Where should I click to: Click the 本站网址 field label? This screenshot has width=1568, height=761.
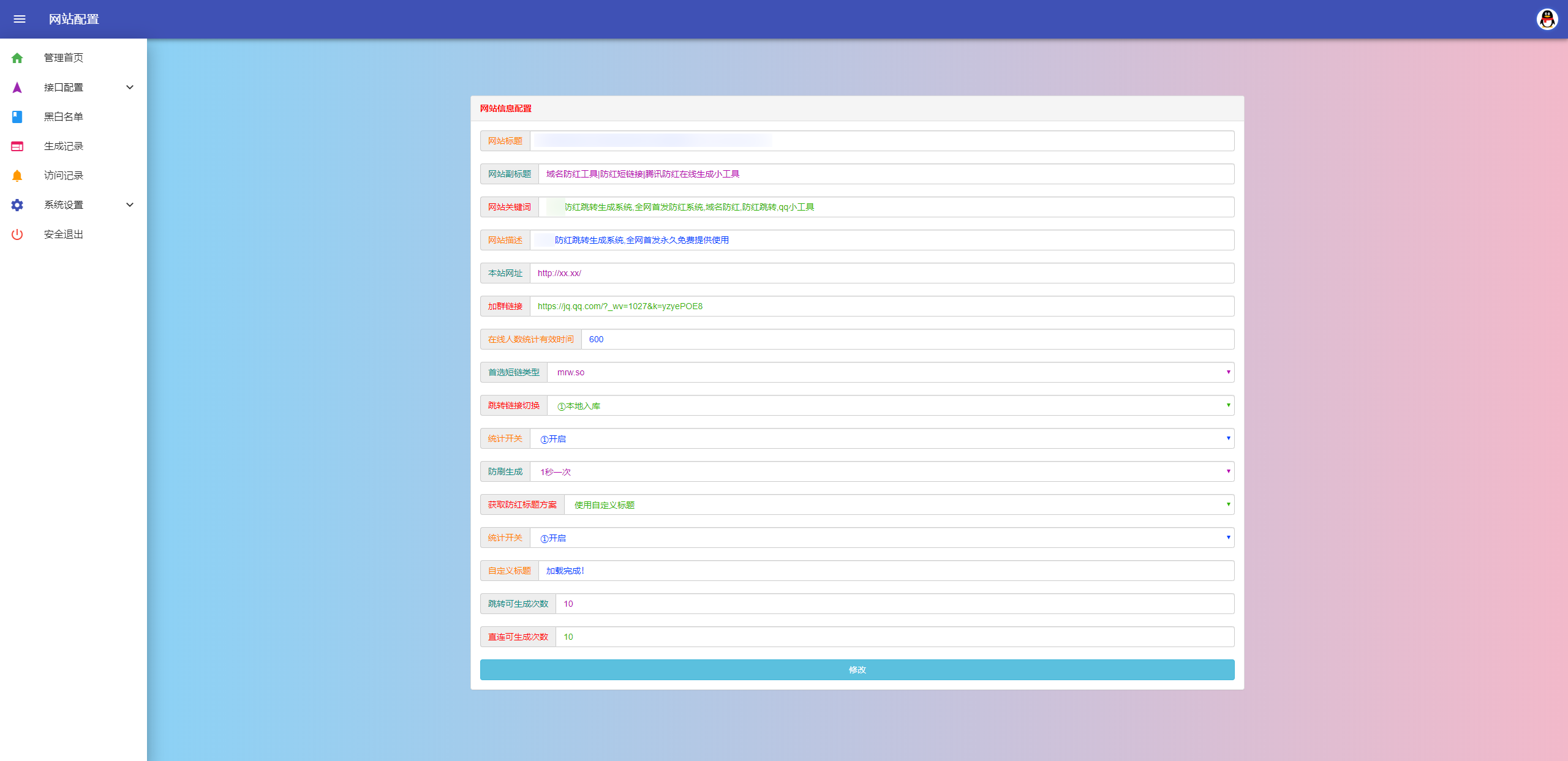(x=505, y=273)
